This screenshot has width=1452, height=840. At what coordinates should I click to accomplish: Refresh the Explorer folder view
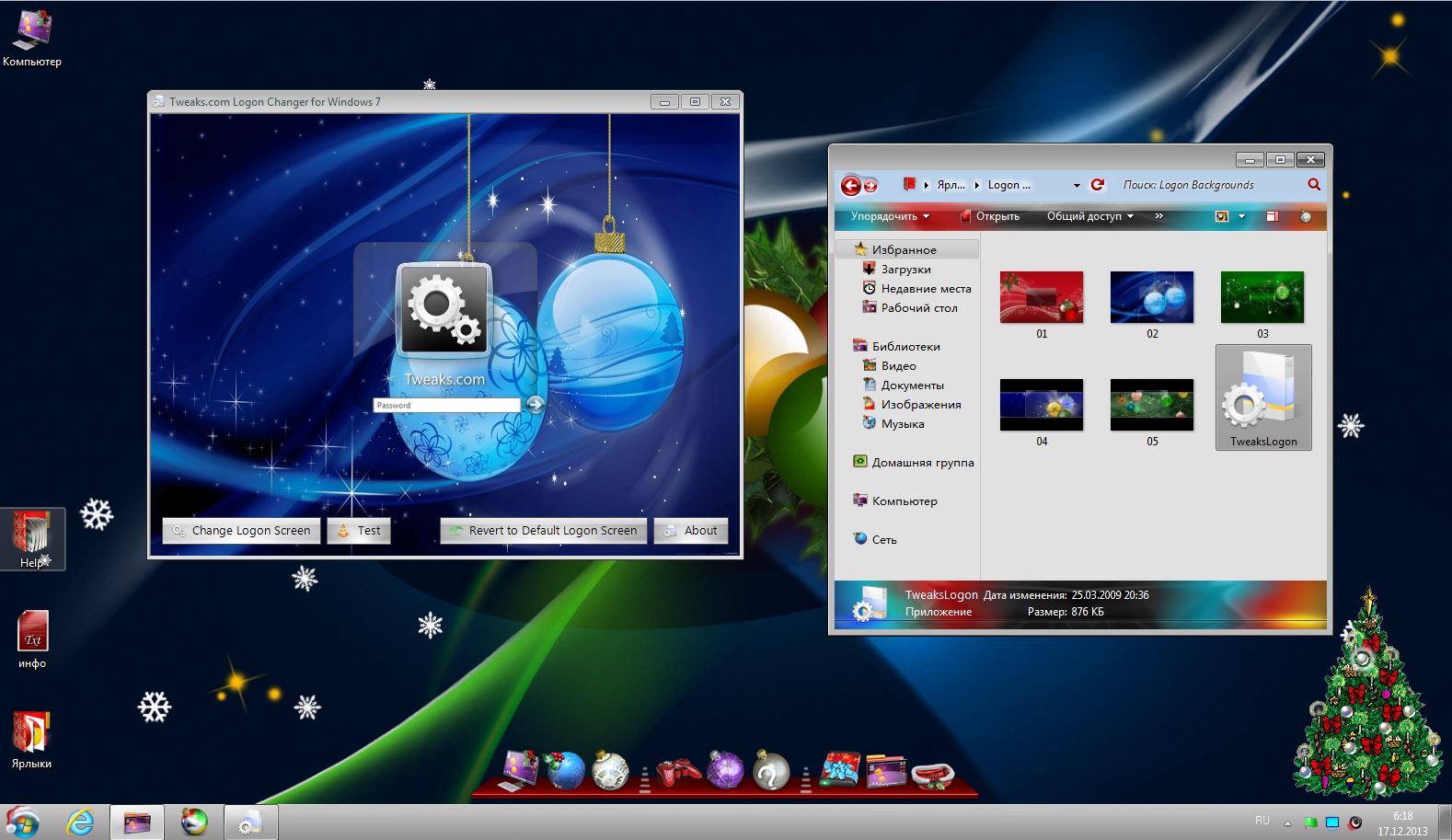point(1097,185)
